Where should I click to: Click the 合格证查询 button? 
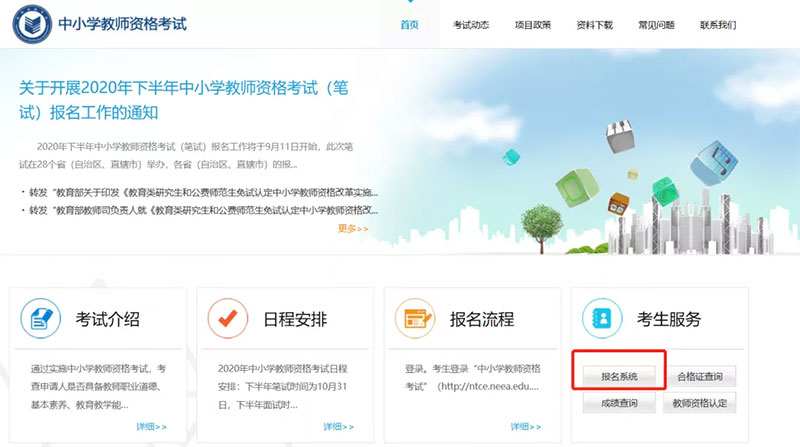706,377
